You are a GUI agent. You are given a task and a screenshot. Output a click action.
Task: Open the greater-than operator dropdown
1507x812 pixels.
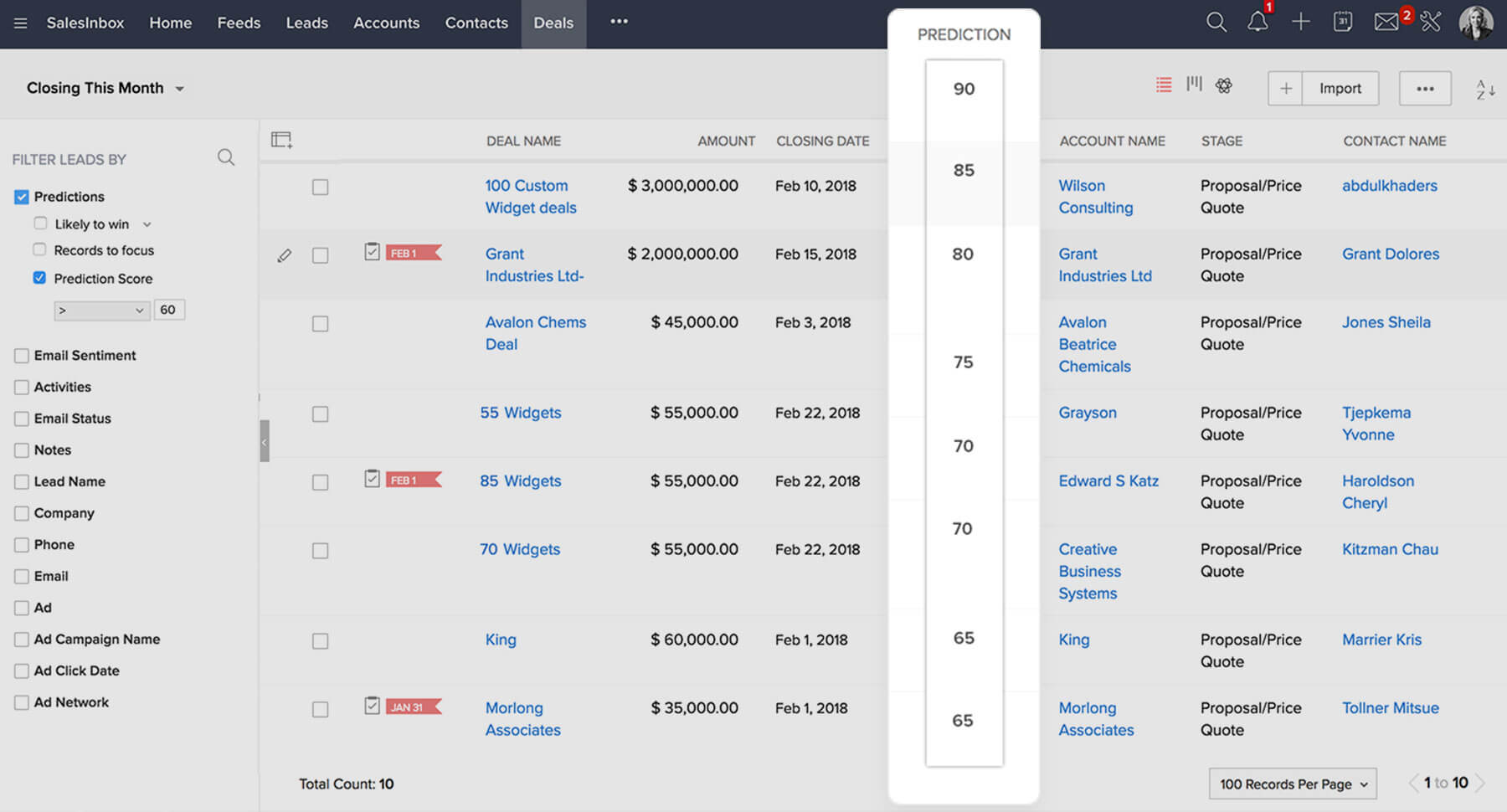101,311
